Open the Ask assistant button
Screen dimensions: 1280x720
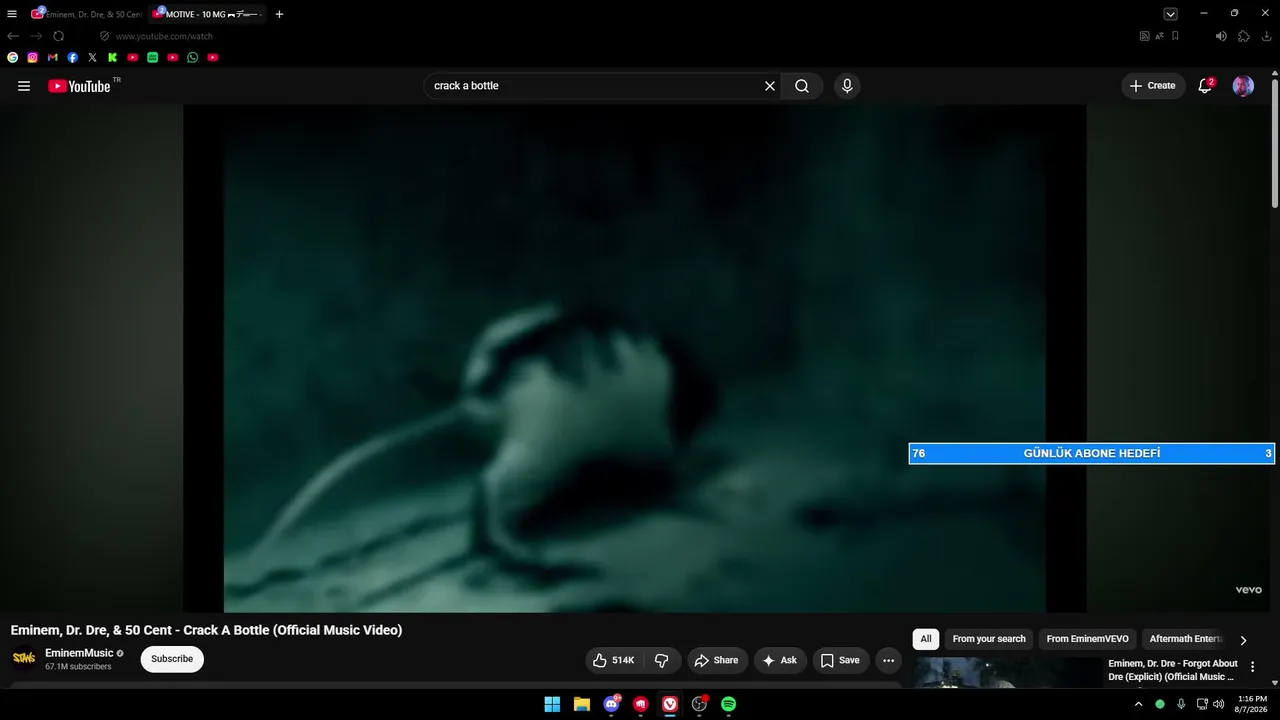pos(780,660)
